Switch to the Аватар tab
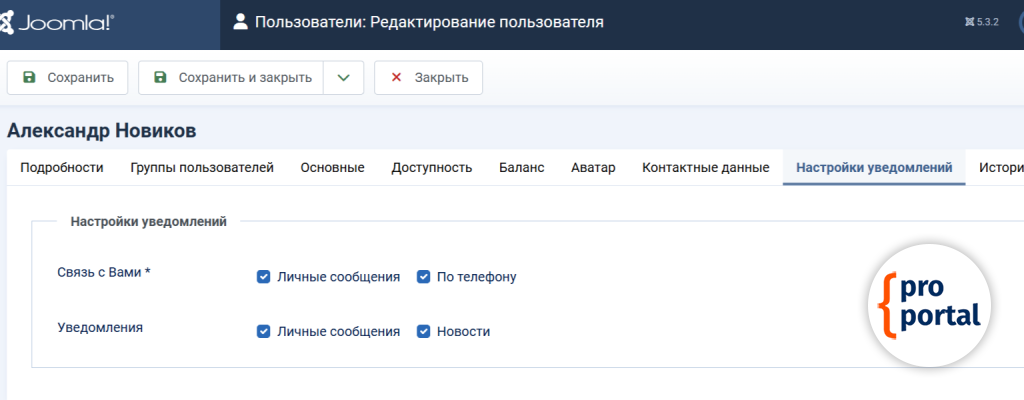Image resolution: width=1024 pixels, height=400 pixels. (x=593, y=168)
